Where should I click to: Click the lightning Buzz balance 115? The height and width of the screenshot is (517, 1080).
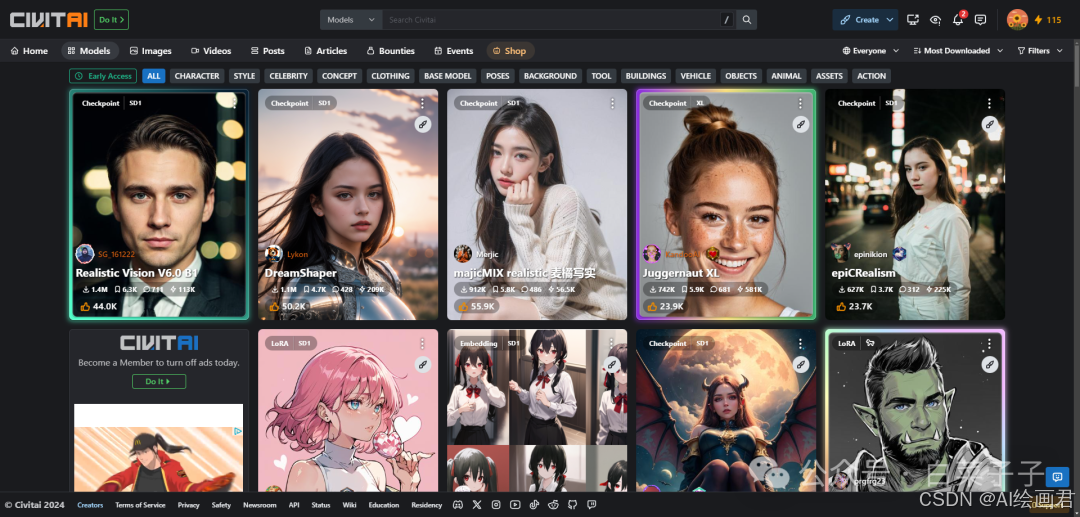point(1048,20)
